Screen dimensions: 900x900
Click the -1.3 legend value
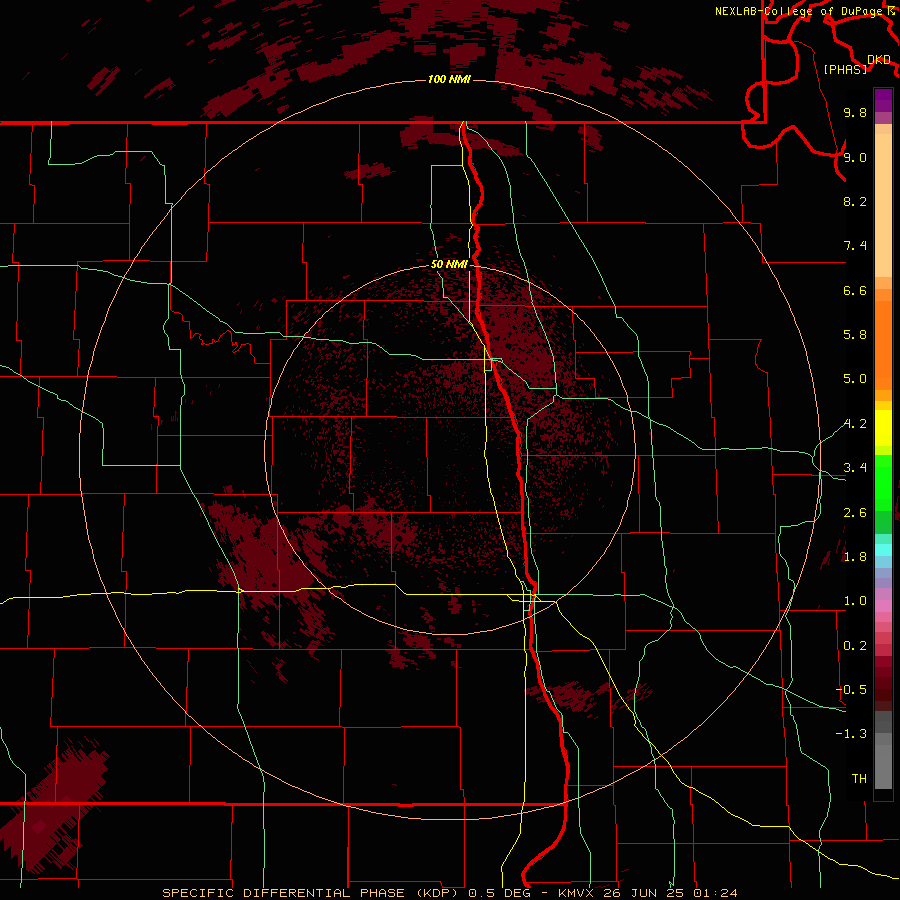[x=851, y=734]
